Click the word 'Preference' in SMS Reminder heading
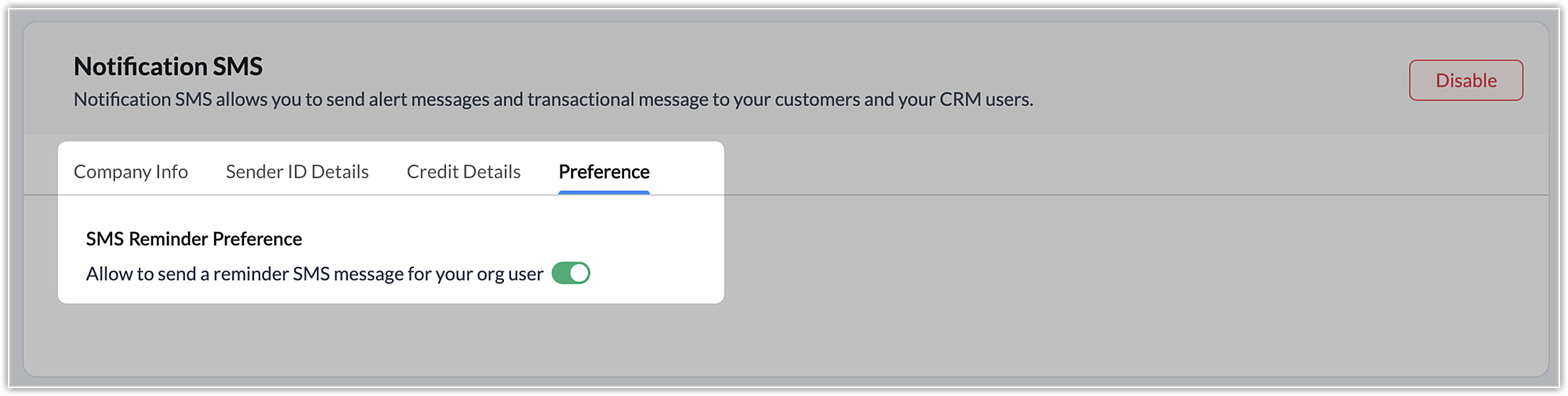 257,239
